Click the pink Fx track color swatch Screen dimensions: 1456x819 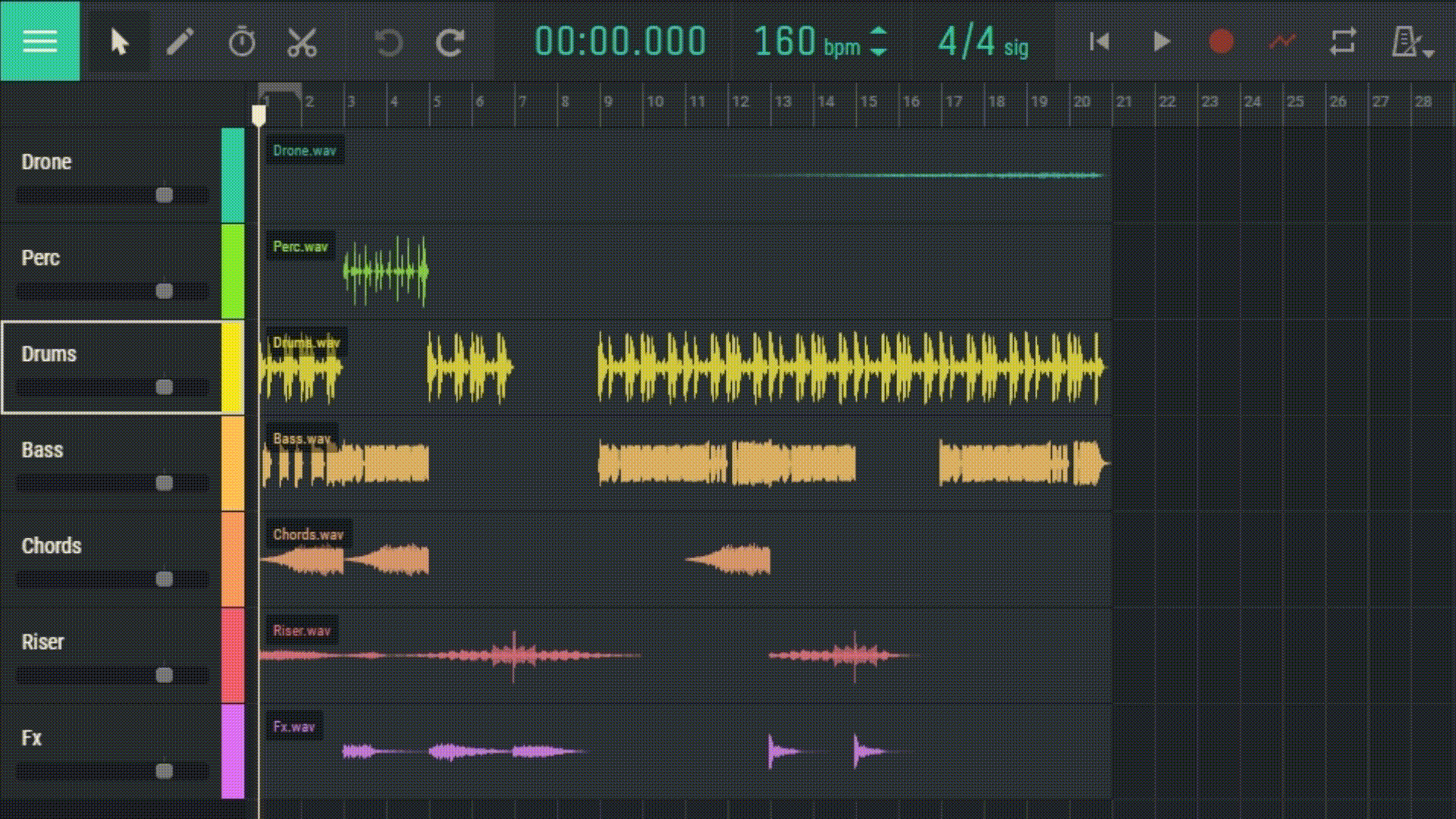(x=233, y=751)
